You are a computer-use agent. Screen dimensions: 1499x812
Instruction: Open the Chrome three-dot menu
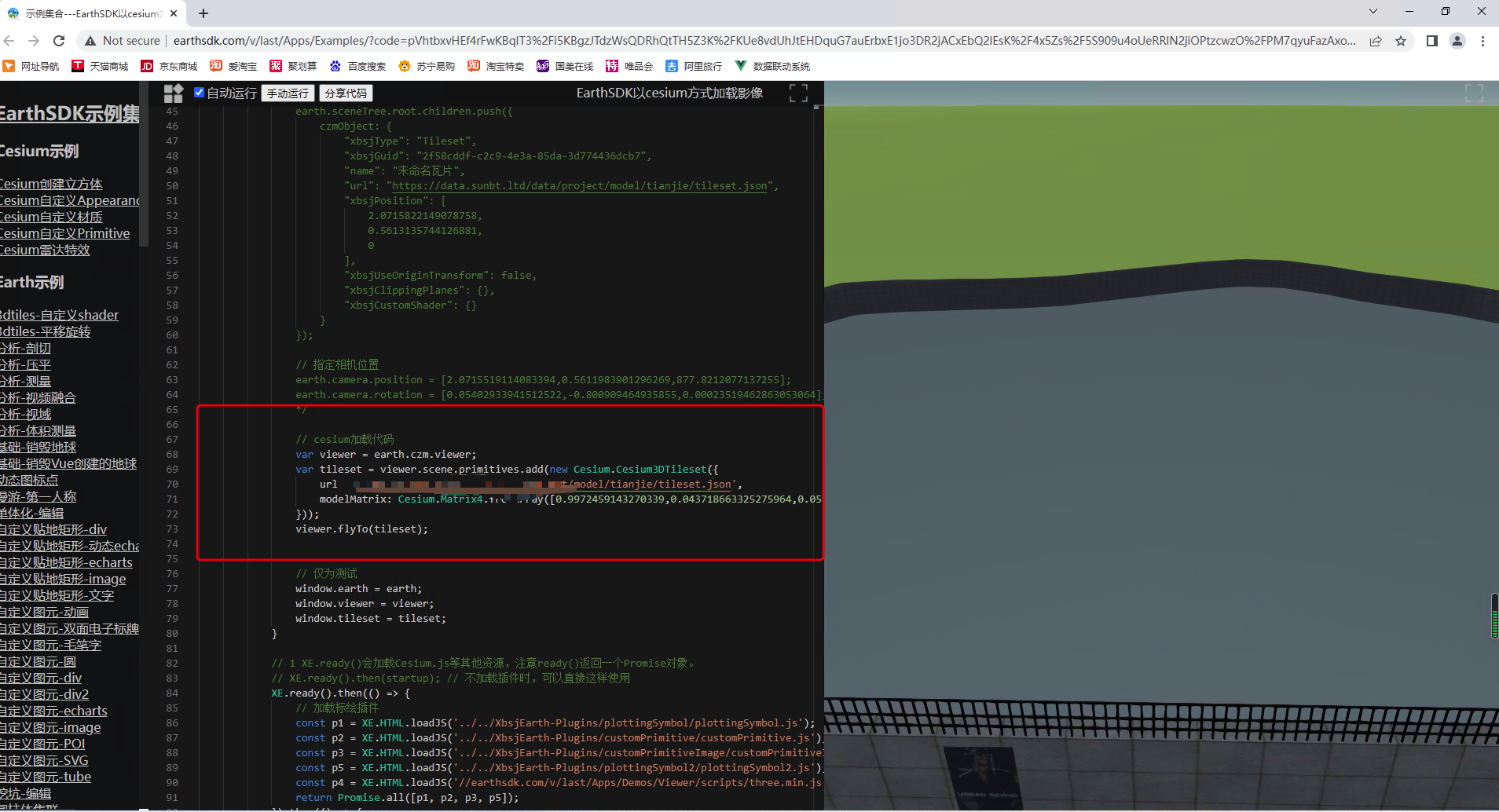click(1483, 41)
